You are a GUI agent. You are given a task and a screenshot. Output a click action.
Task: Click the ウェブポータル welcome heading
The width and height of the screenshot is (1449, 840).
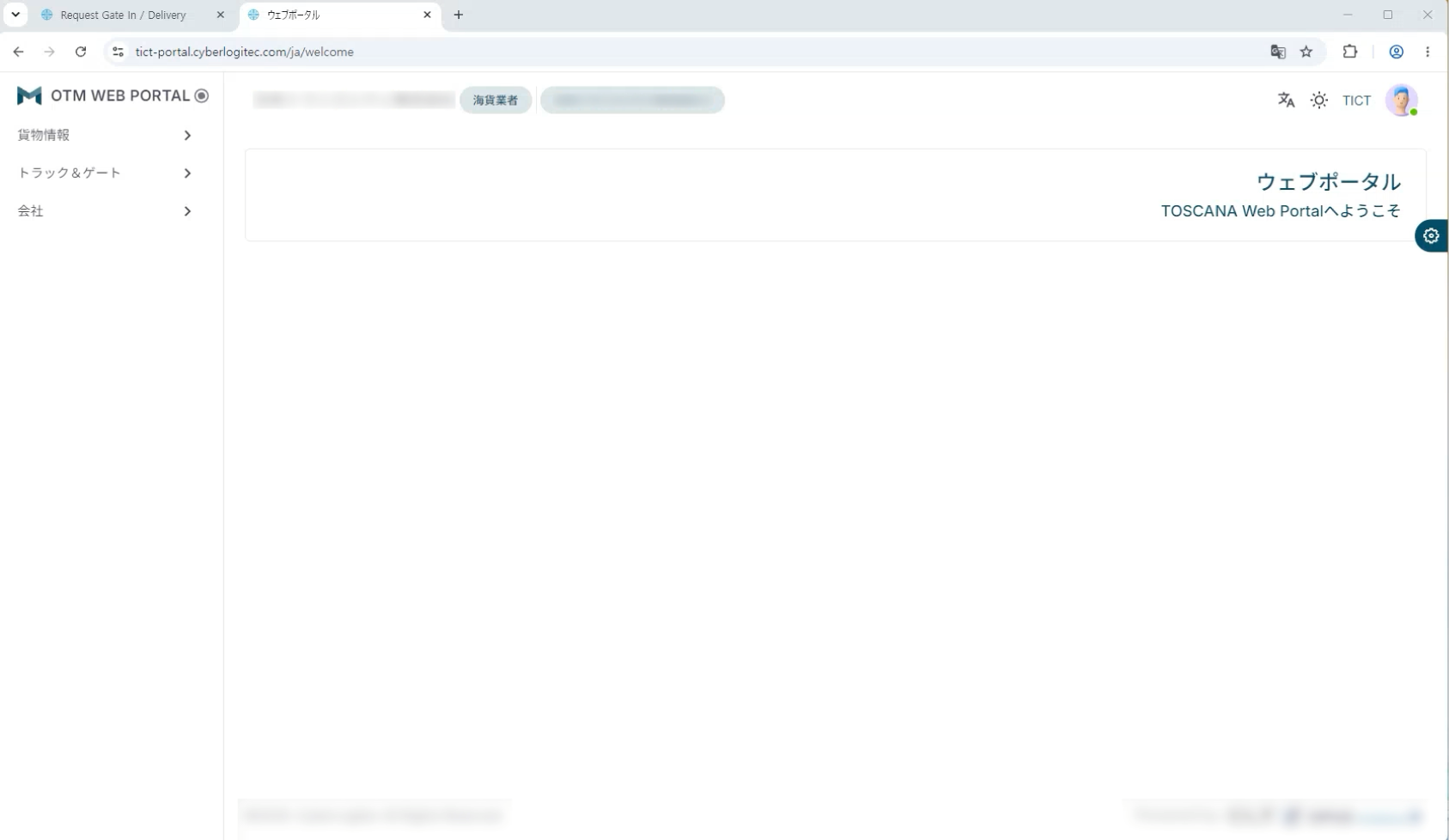pyautogui.click(x=1329, y=181)
